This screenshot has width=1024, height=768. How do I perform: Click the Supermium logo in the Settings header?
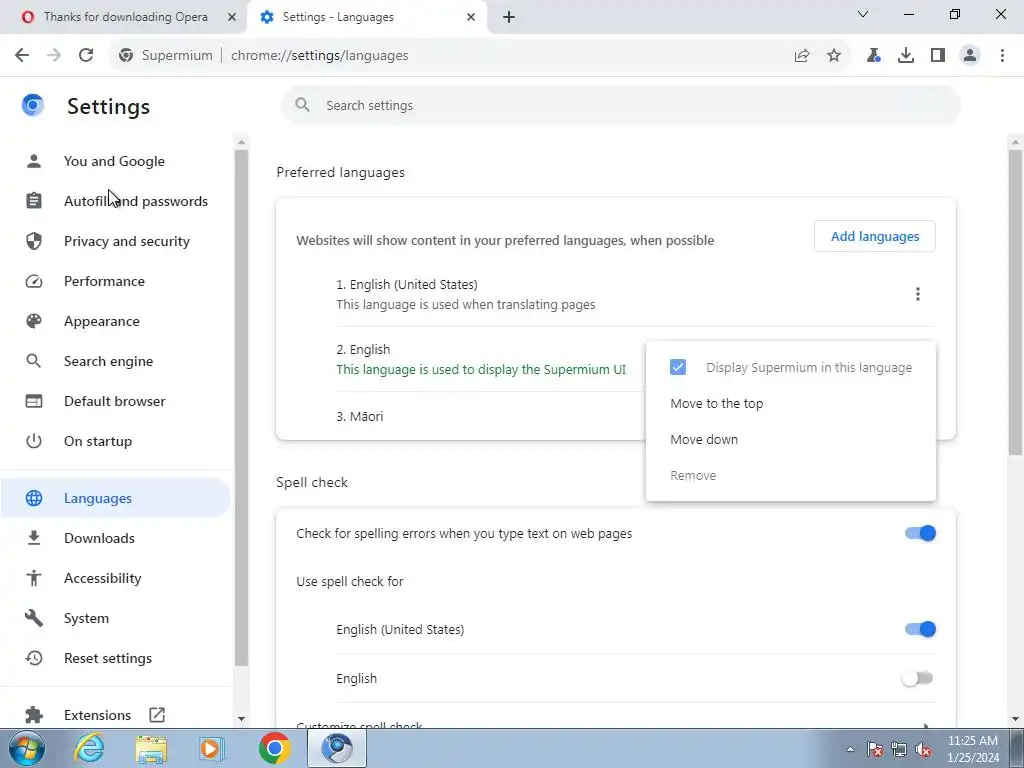pyautogui.click(x=33, y=105)
